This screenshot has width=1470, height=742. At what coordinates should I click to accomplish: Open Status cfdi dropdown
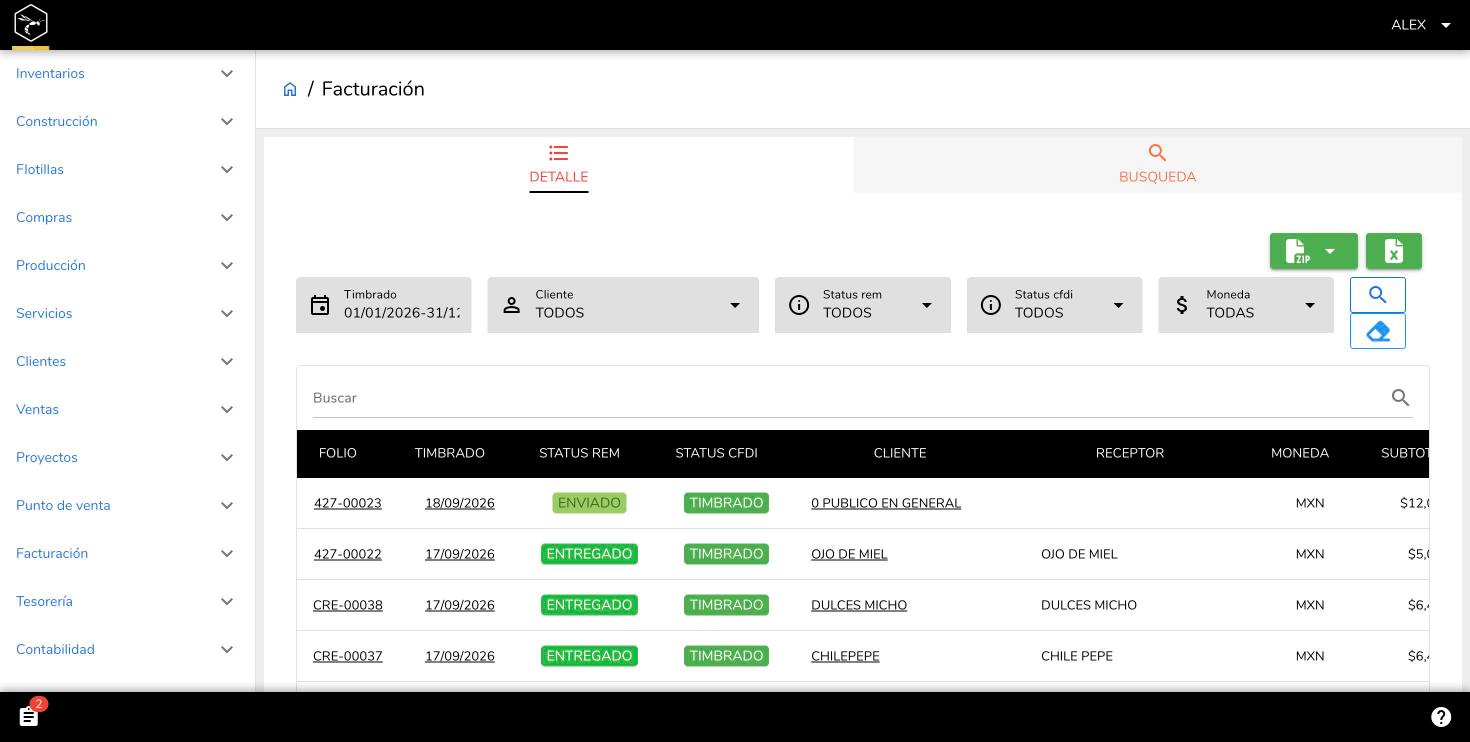coord(1054,305)
